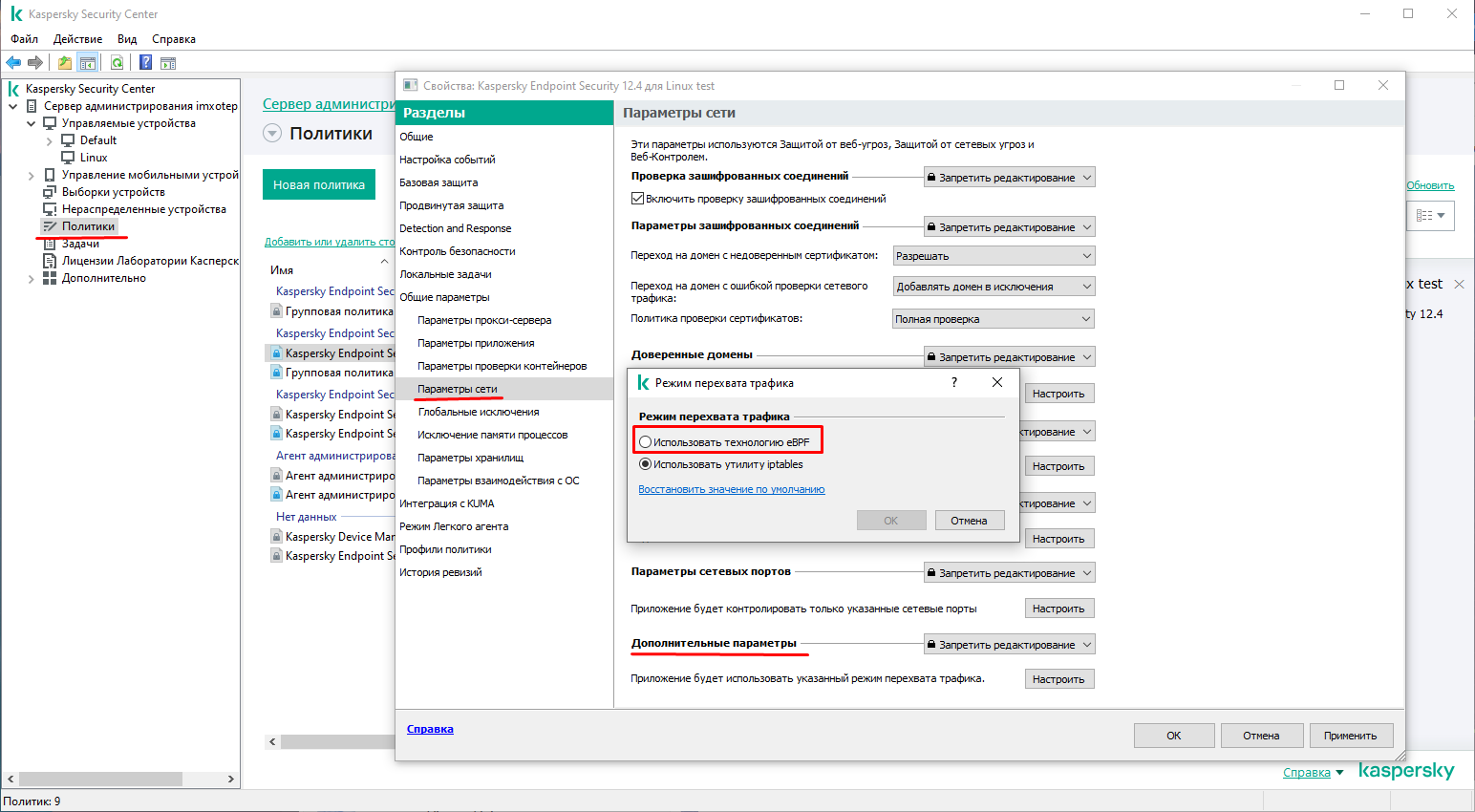Image resolution: width=1475 pixels, height=812 pixels.
Task: Click the right scroll arrow under the console tree
Action: coord(230,779)
